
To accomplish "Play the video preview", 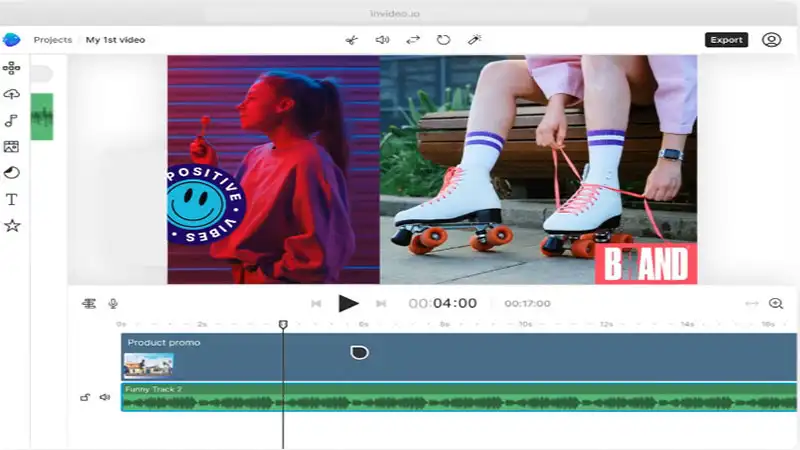I will (348, 303).
